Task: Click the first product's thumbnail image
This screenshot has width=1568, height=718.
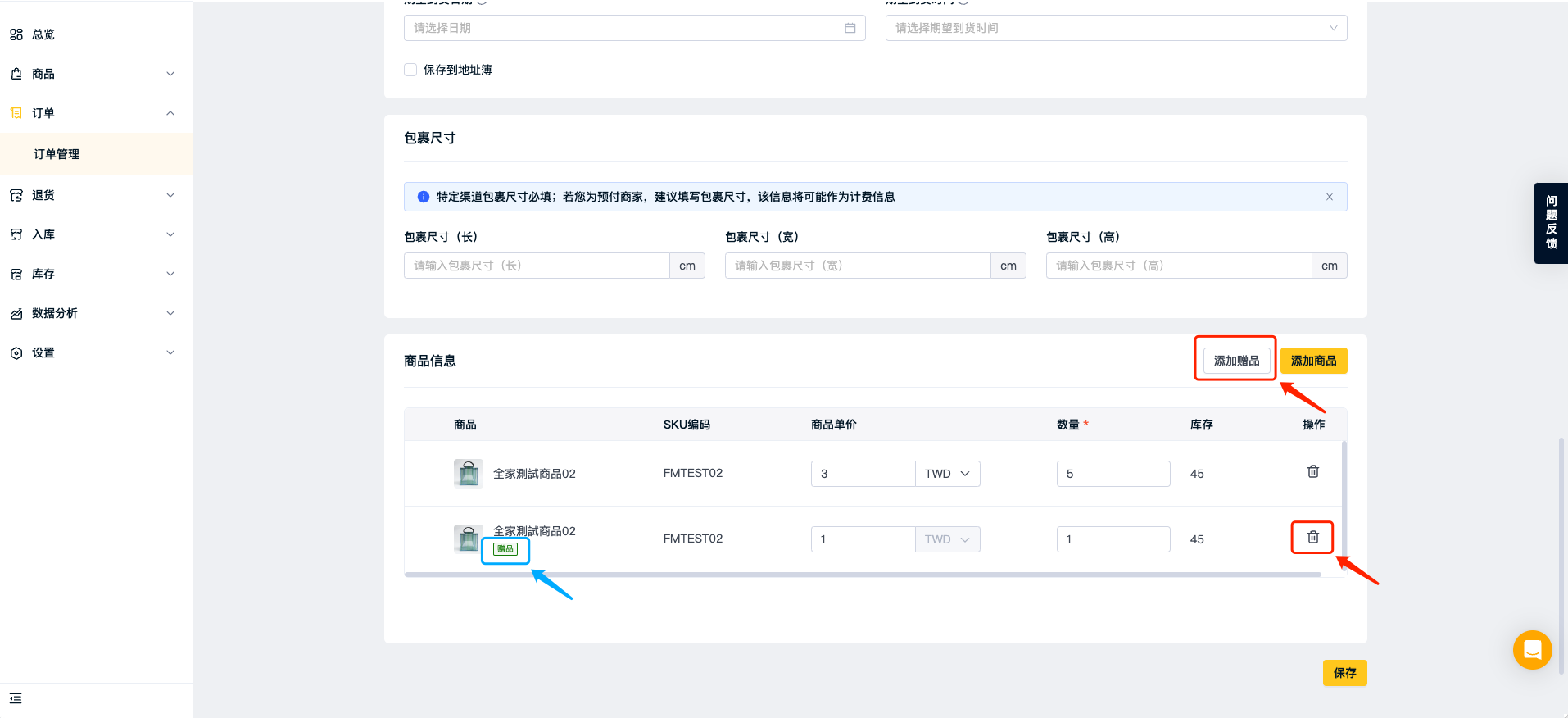Action: coord(468,474)
